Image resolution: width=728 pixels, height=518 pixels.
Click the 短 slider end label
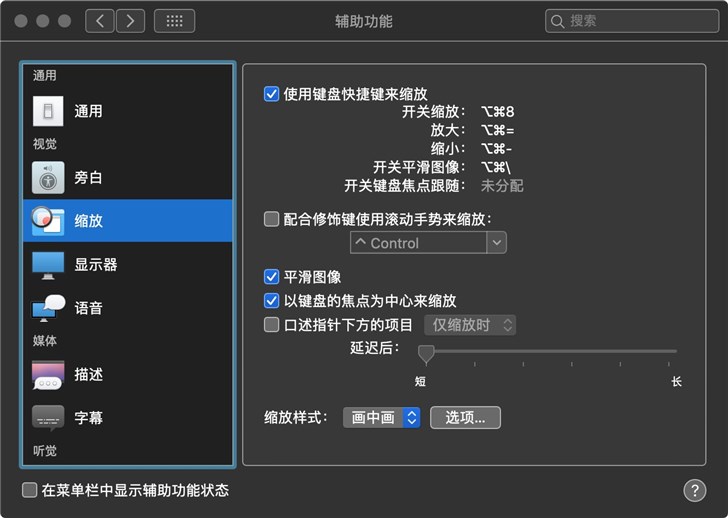coord(420,382)
